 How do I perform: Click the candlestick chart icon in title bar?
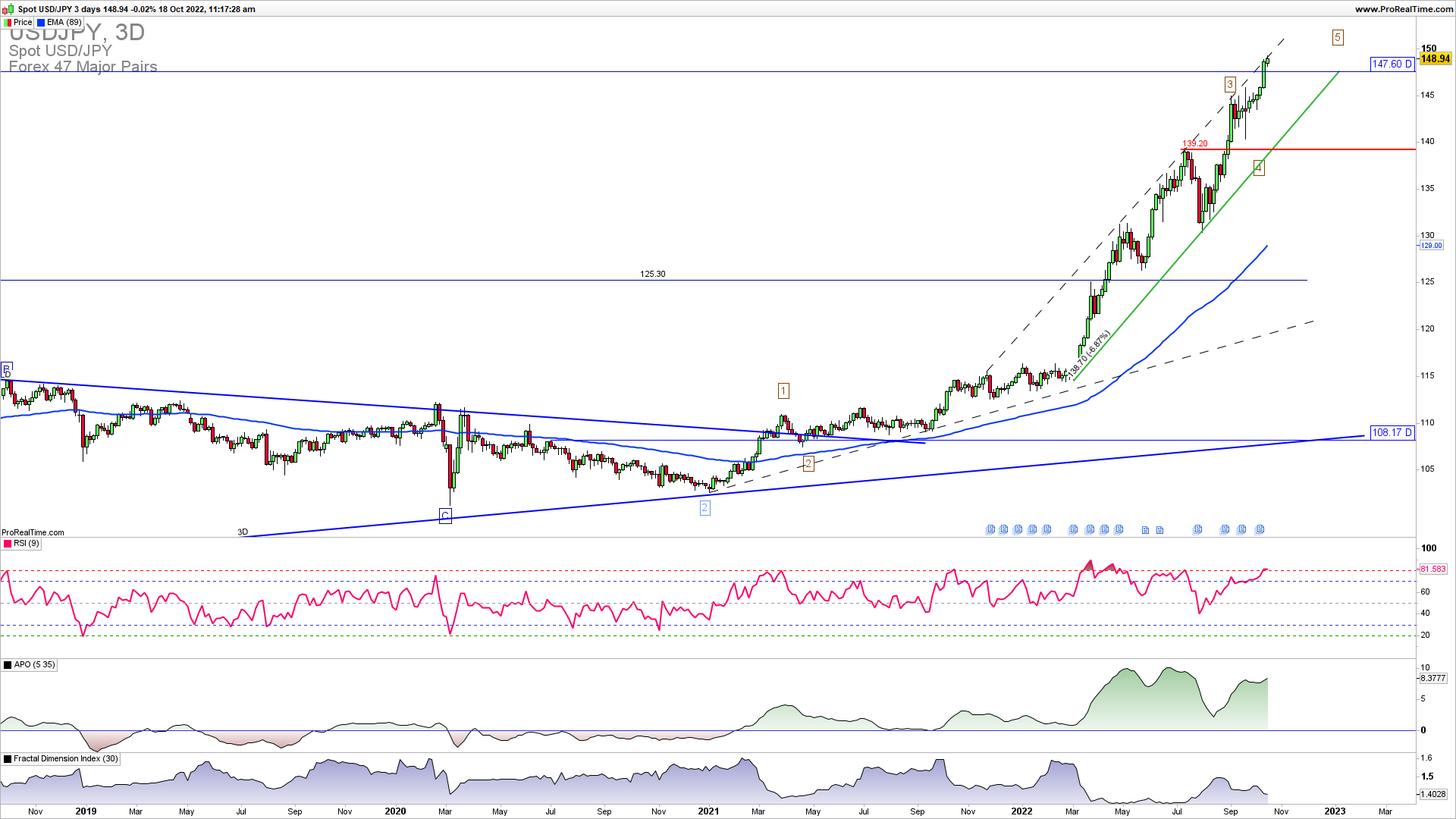click(x=9, y=9)
